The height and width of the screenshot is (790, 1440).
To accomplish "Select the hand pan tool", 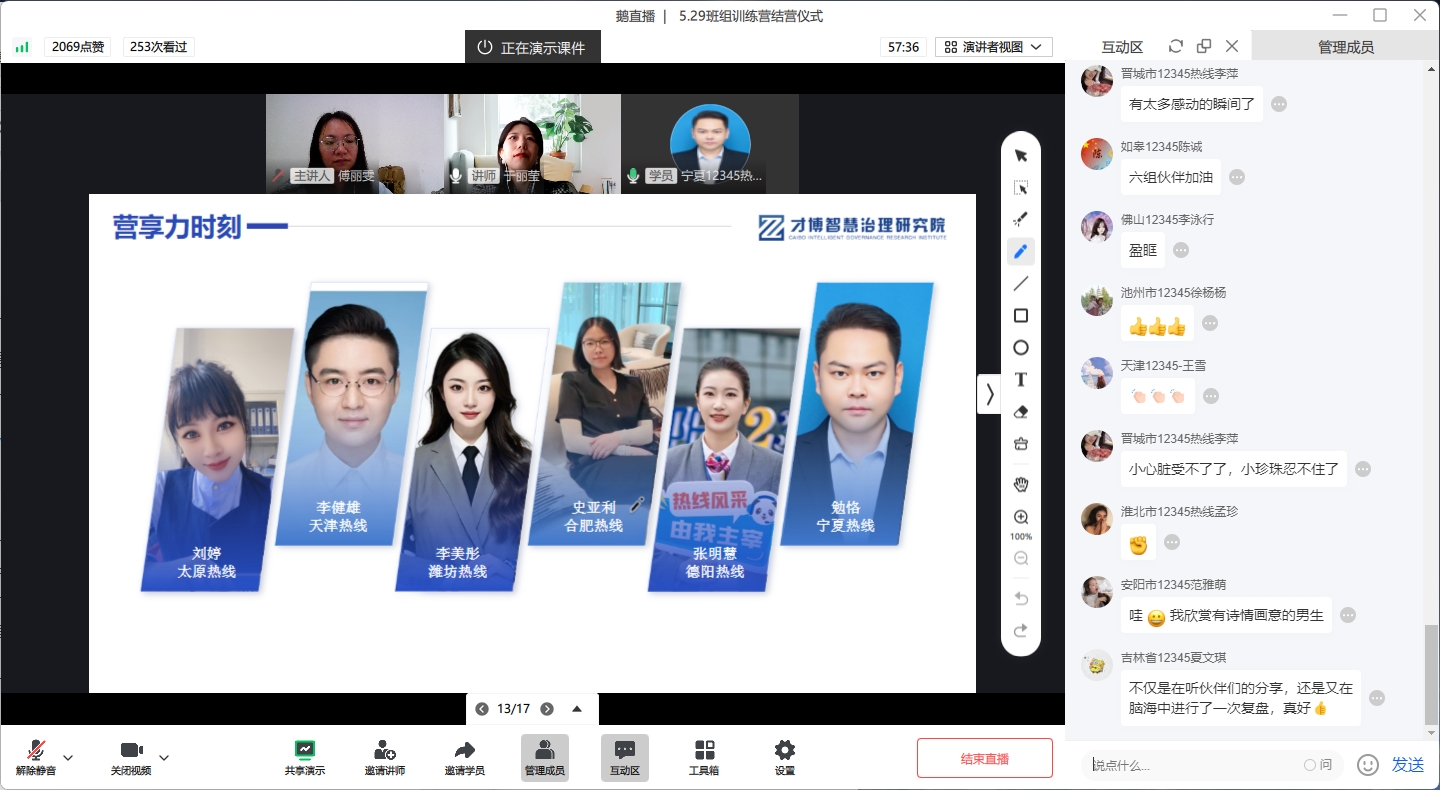I will (1021, 485).
